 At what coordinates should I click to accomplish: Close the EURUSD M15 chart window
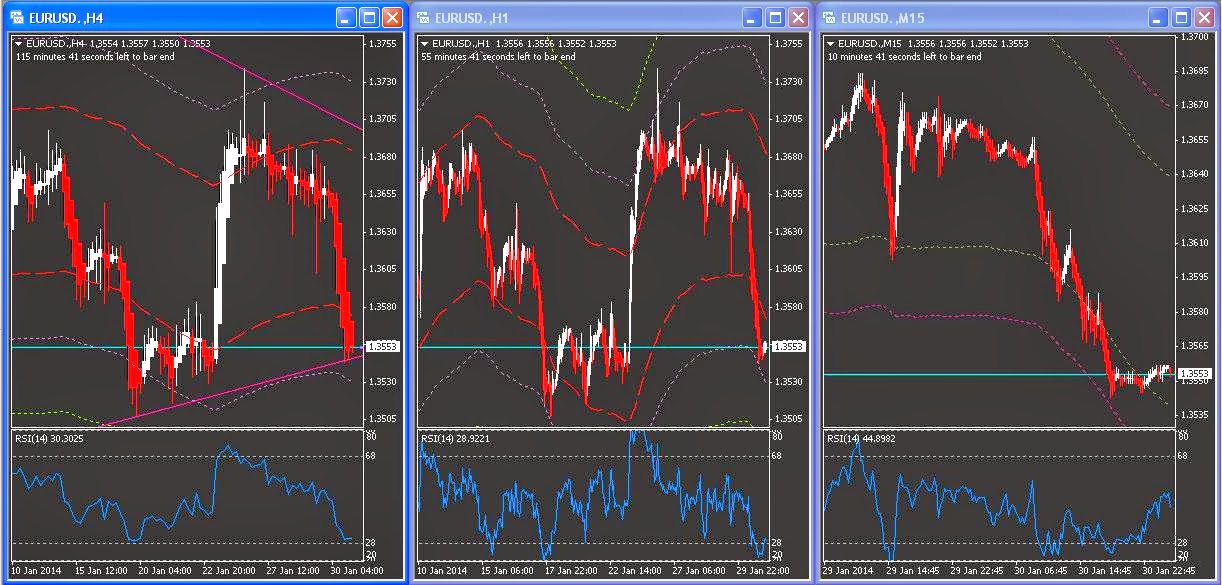(x=1206, y=17)
